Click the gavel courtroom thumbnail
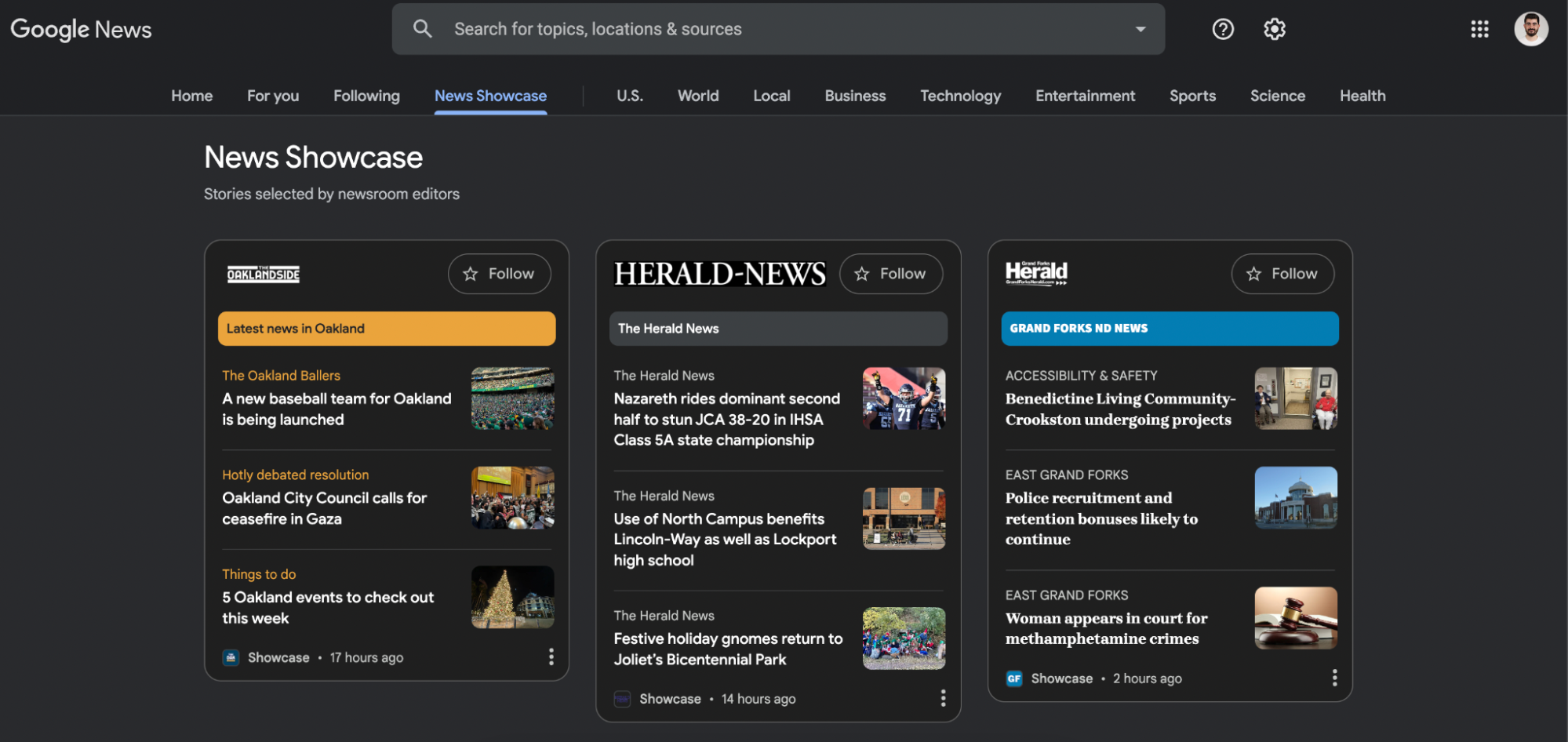Screen dimensions: 1568x742 pyautogui.click(x=1295, y=618)
